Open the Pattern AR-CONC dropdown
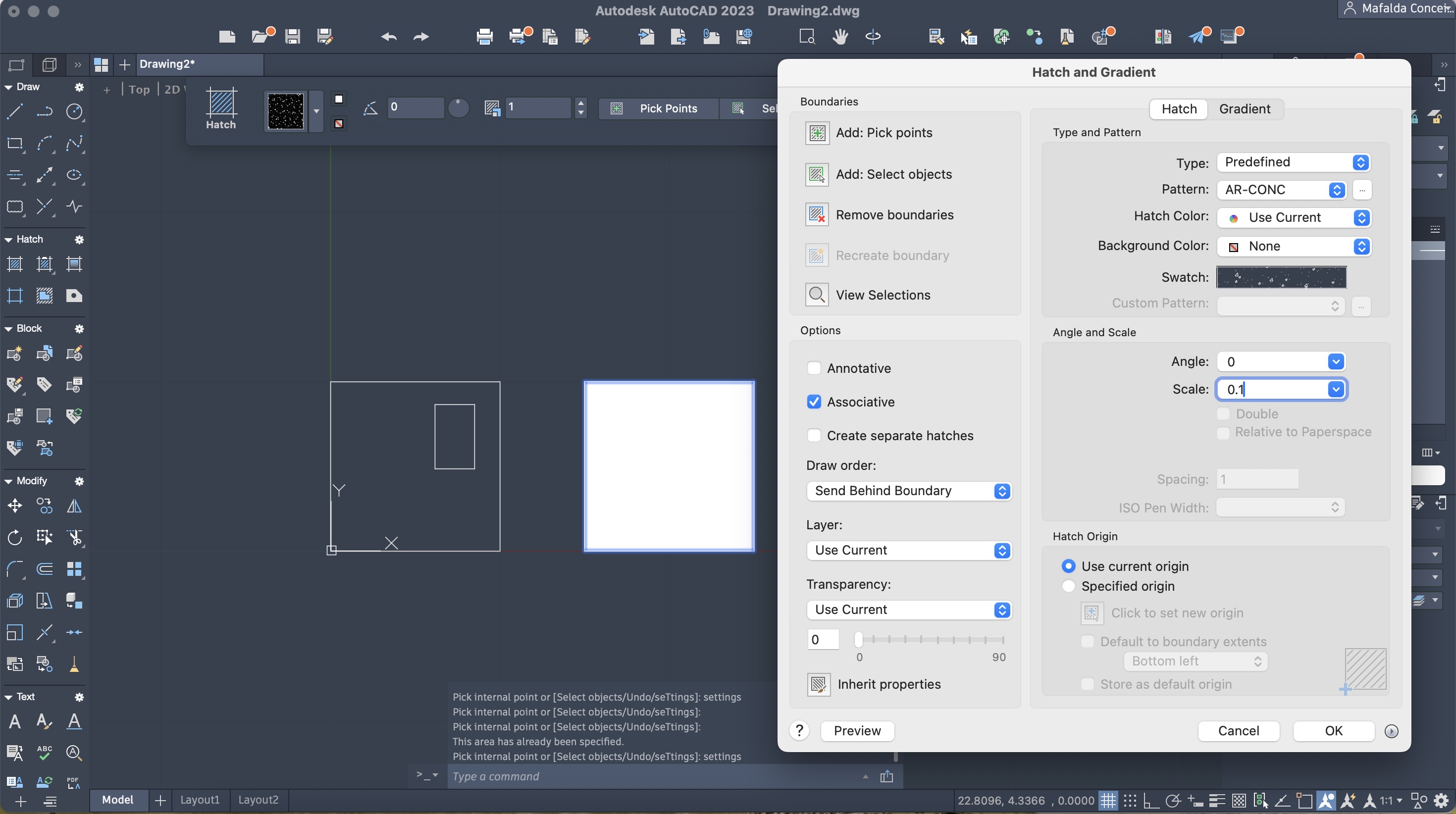1456x814 pixels. [x=1281, y=190]
